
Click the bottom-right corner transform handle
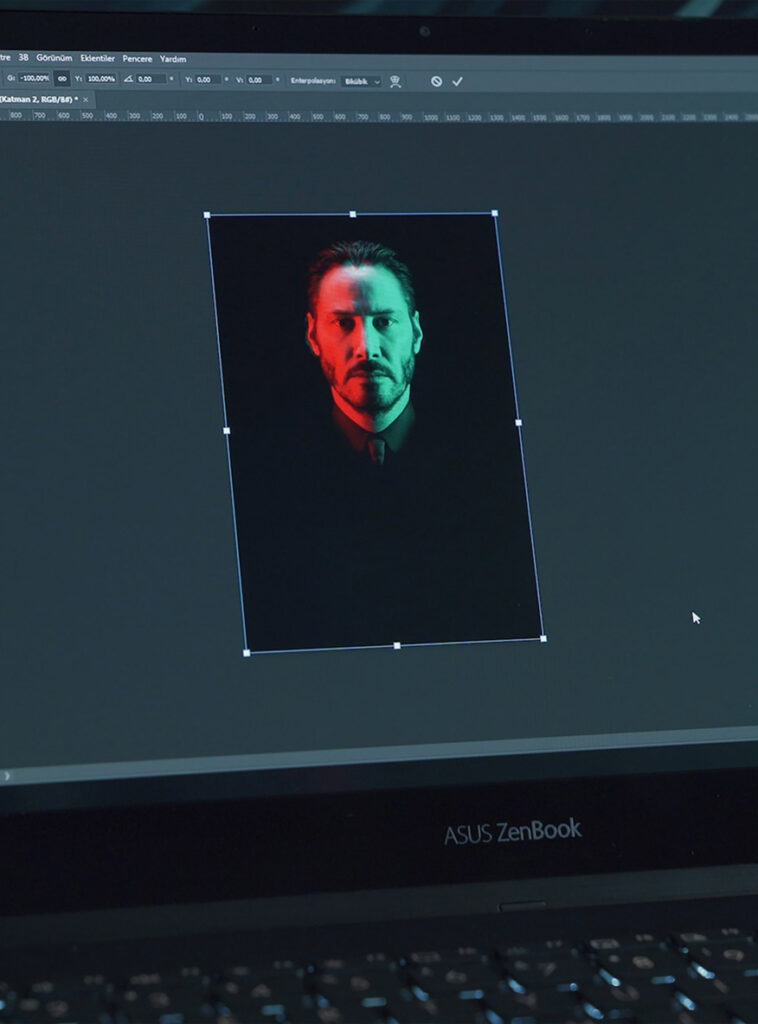[543, 638]
